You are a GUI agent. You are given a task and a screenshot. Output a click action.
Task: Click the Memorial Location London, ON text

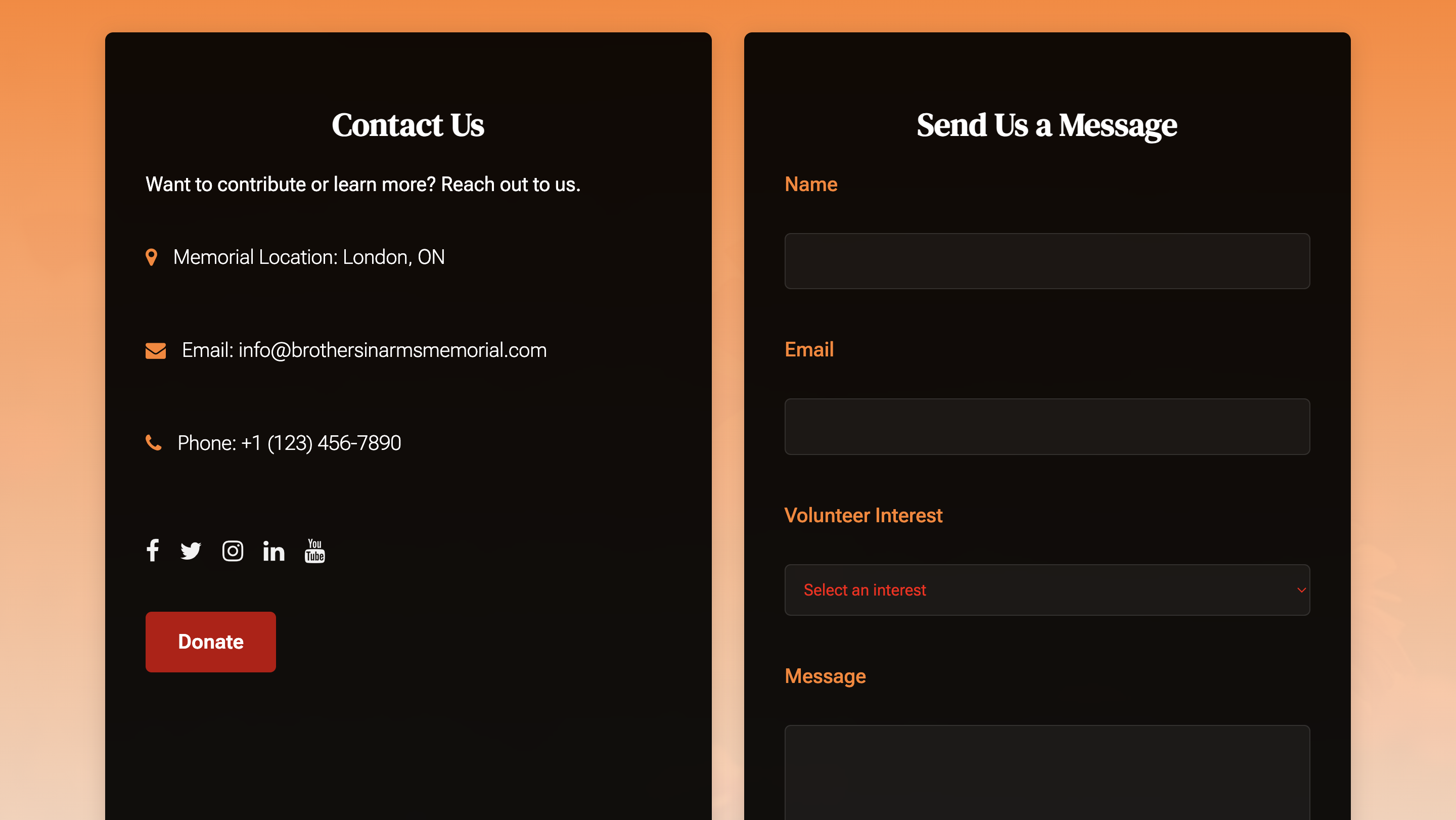coord(309,257)
